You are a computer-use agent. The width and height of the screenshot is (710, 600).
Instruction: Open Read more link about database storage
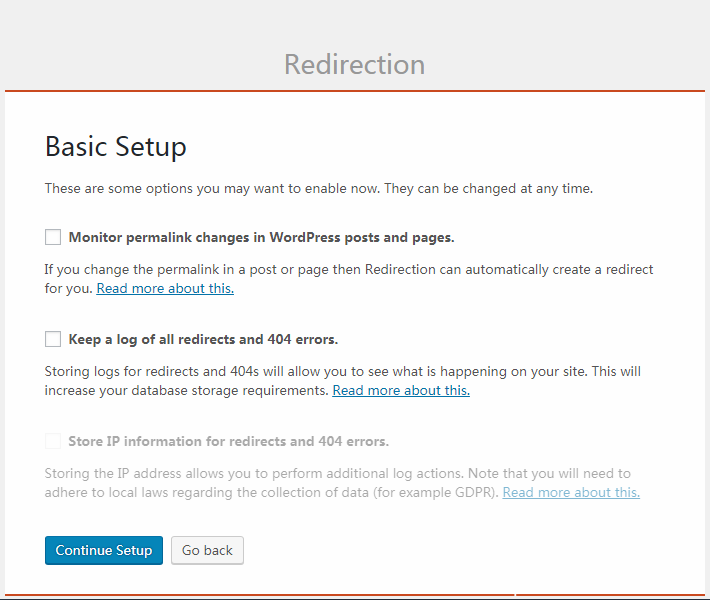[x=401, y=390]
